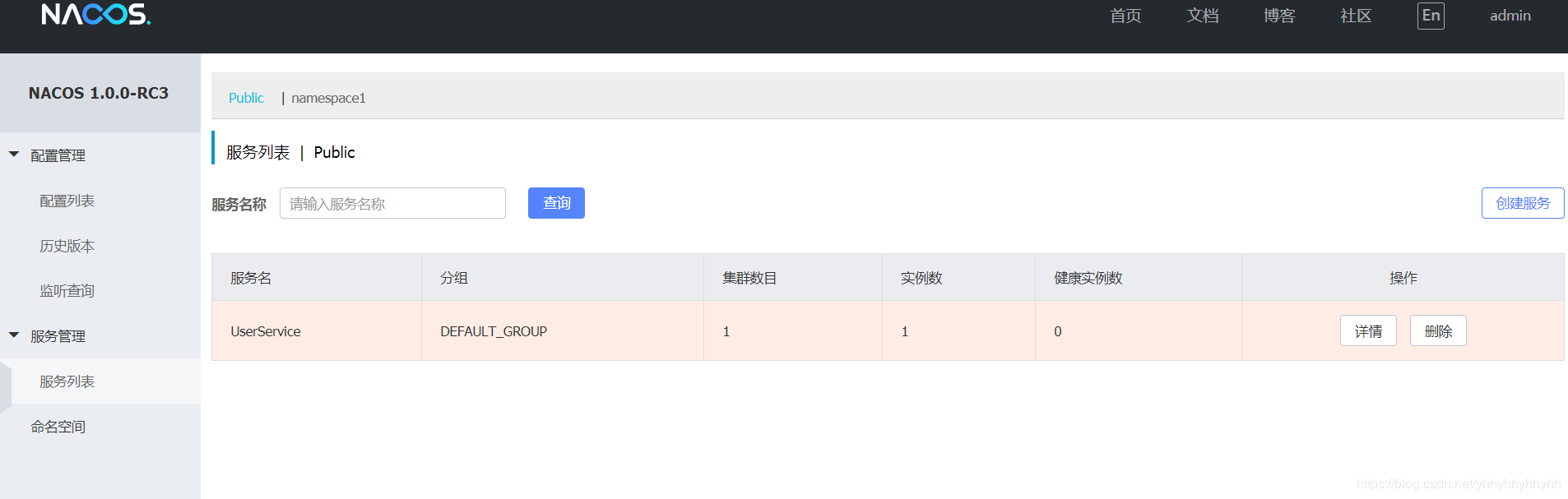This screenshot has height=499, width=1568.
Task: Click the 创建服务 button
Action: click(x=1522, y=203)
